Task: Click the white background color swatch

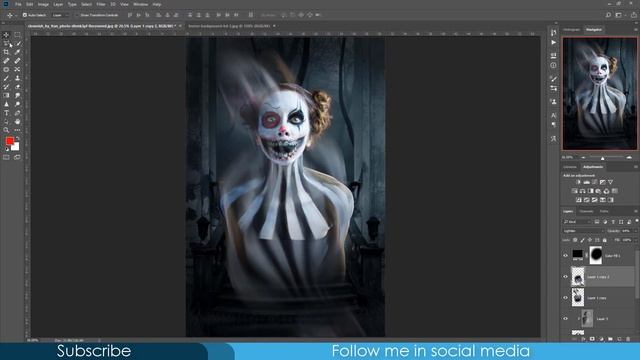Action: [x=16, y=147]
